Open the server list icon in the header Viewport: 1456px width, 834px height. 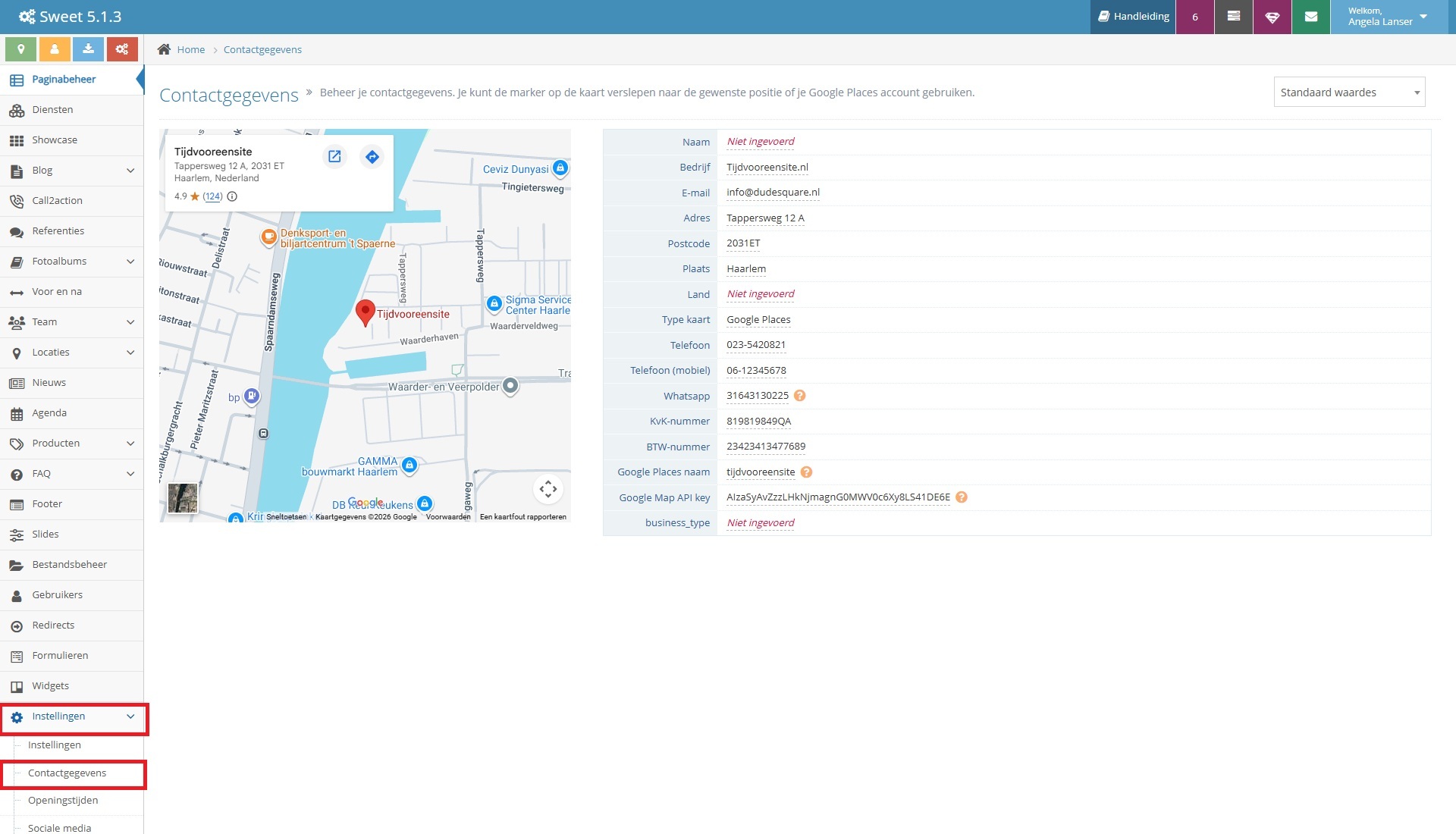(1234, 16)
